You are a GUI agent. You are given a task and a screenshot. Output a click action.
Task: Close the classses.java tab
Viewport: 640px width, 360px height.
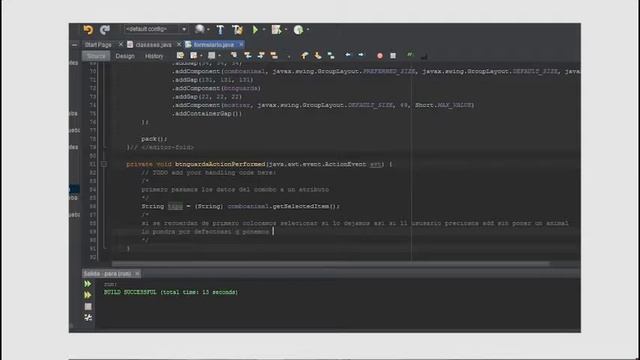pos(179,44)
